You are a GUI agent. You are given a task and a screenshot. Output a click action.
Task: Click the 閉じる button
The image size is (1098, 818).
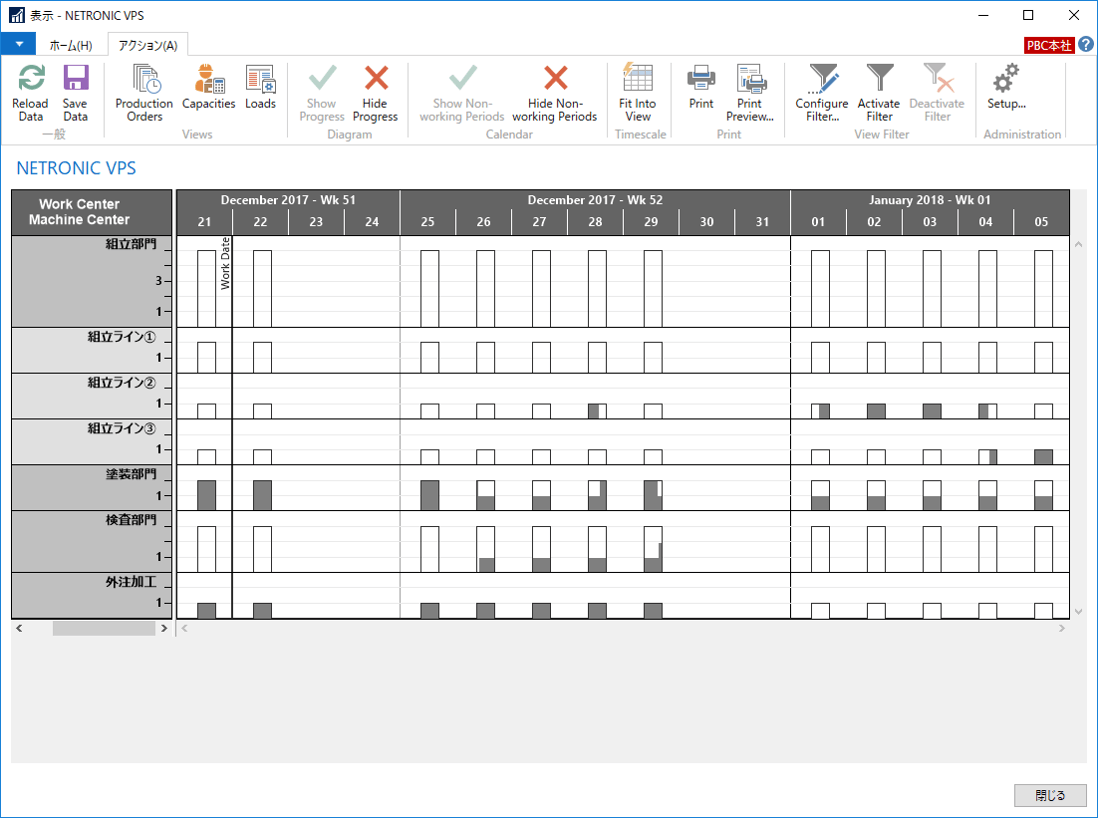(x=1050, y=796)
